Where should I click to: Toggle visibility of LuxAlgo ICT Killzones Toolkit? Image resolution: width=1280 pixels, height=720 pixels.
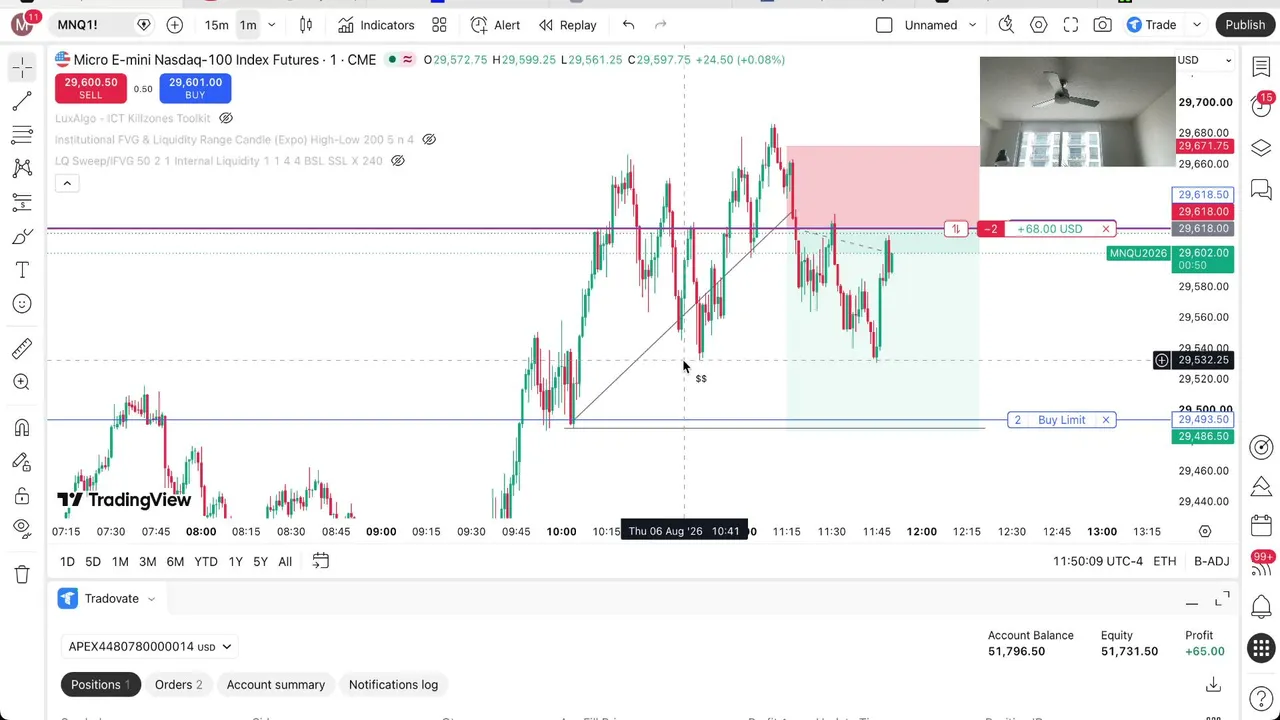[226, 118]
